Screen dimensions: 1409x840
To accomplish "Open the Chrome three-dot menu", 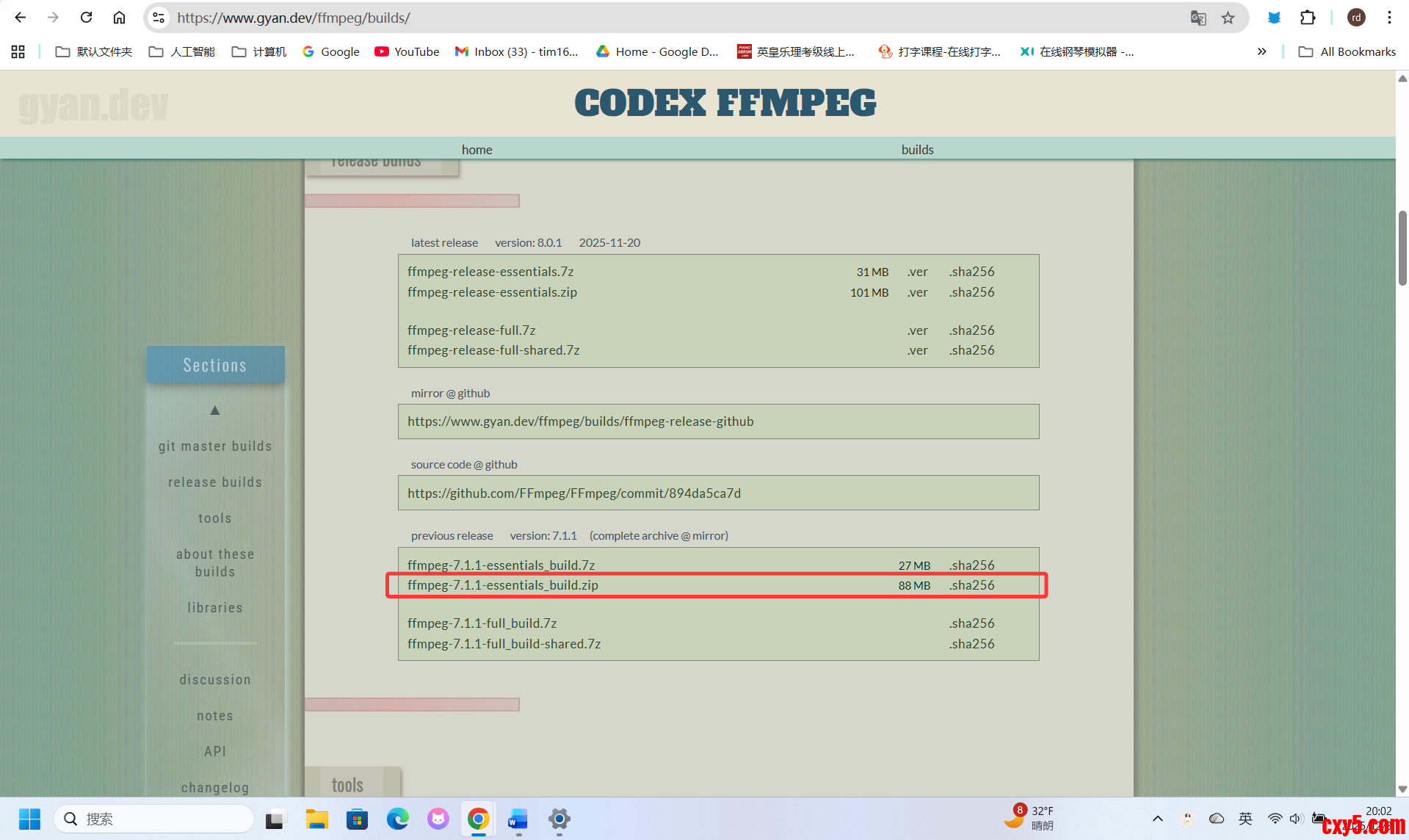I will pos(1389,18).
